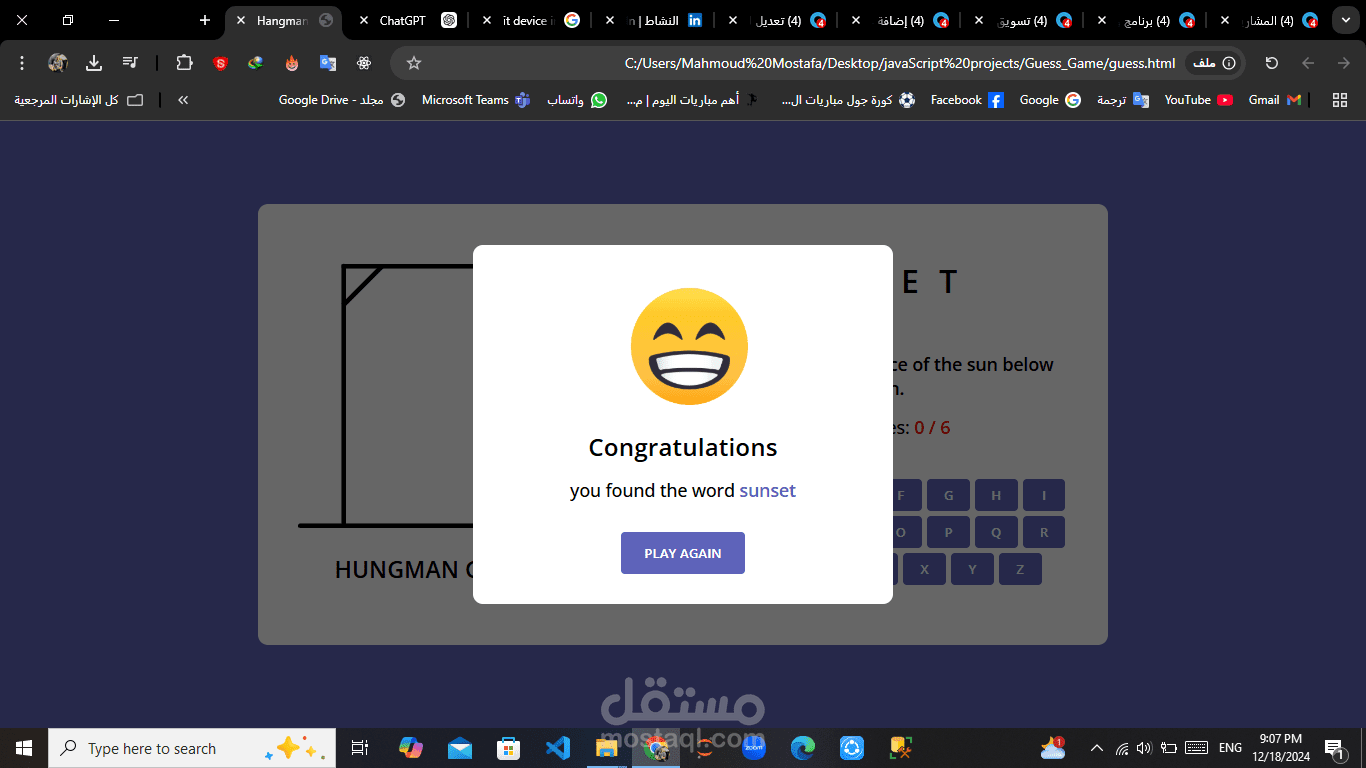Switch to the (4) تعديل tab
This screenshot has height=768, width=1366.
778,20
